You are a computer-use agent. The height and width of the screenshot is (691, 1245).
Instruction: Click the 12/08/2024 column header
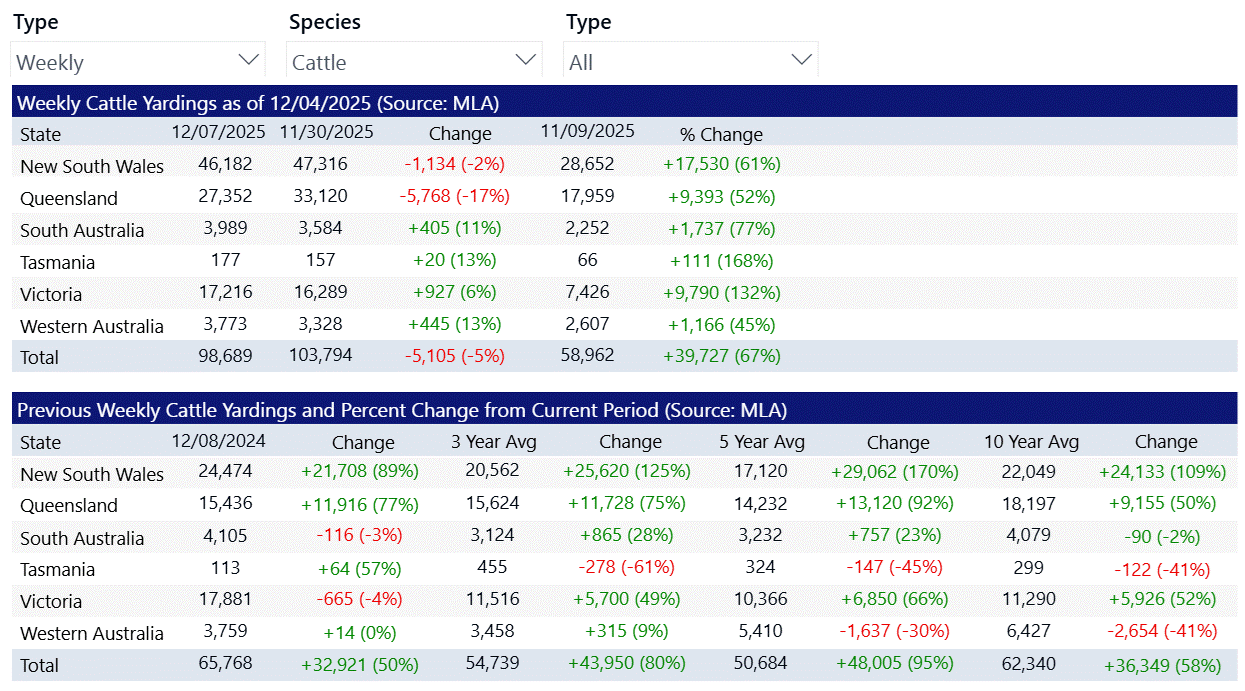tap(218, 439)
